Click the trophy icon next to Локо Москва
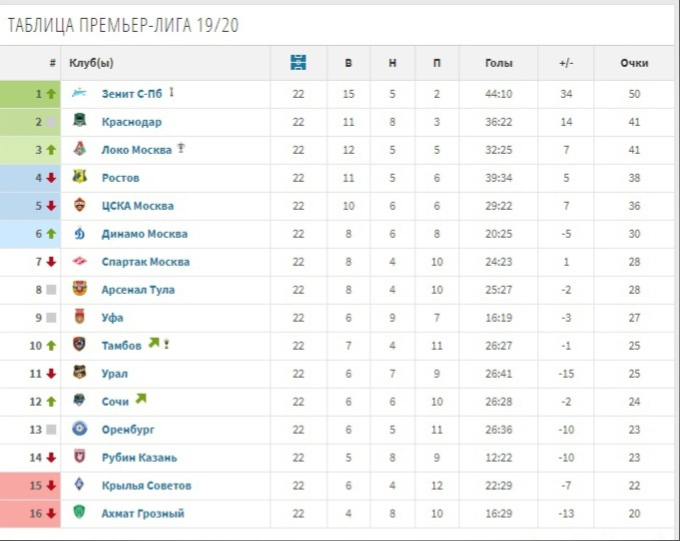Screen dimensions: 680x541 (181, 148)
